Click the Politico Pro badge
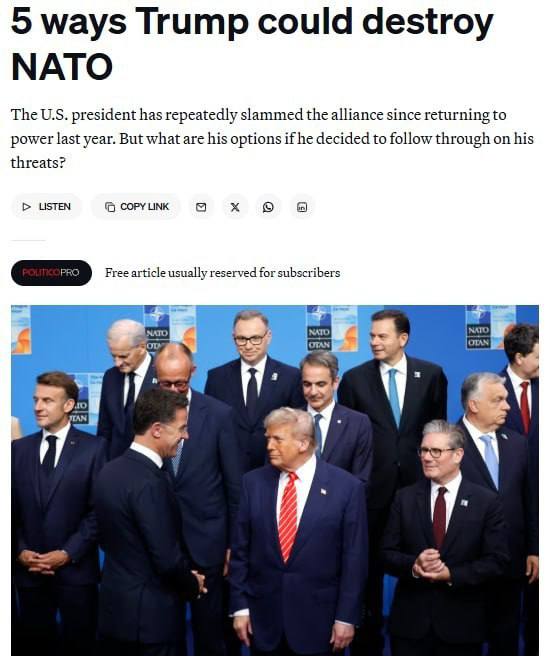Screen dimensions: 550x660 pos(51,273)
